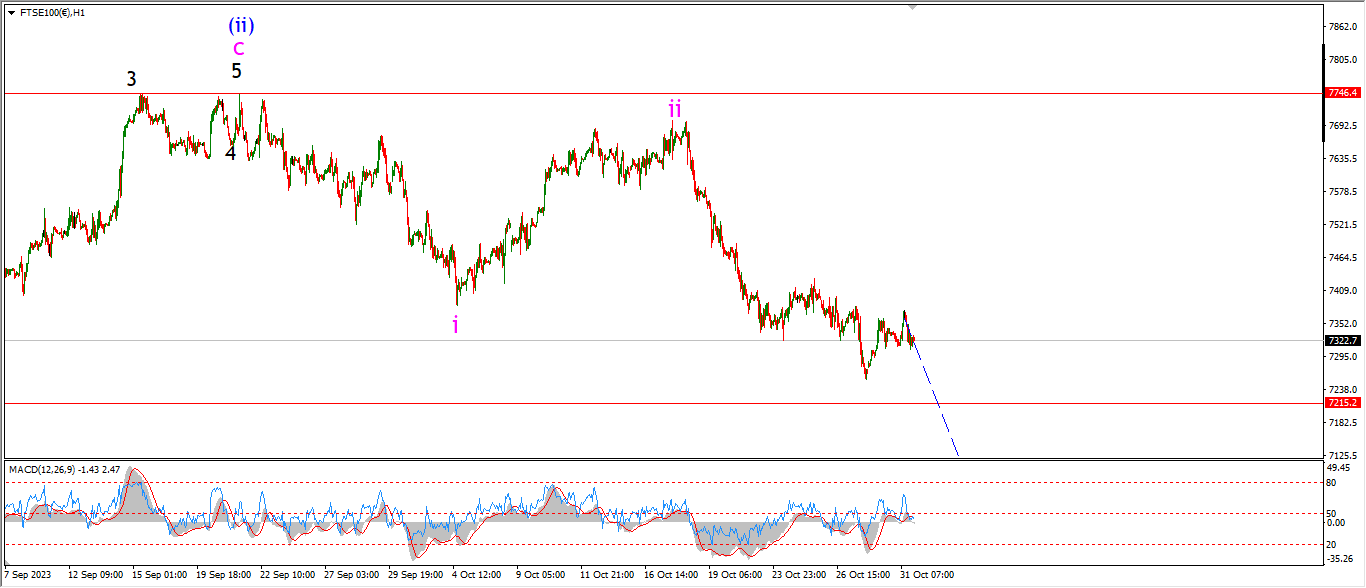Click the black 7322.7 current price tag
This screenshot has width=1366, height=588.
pyautogui.click(x=1342, y=341)
